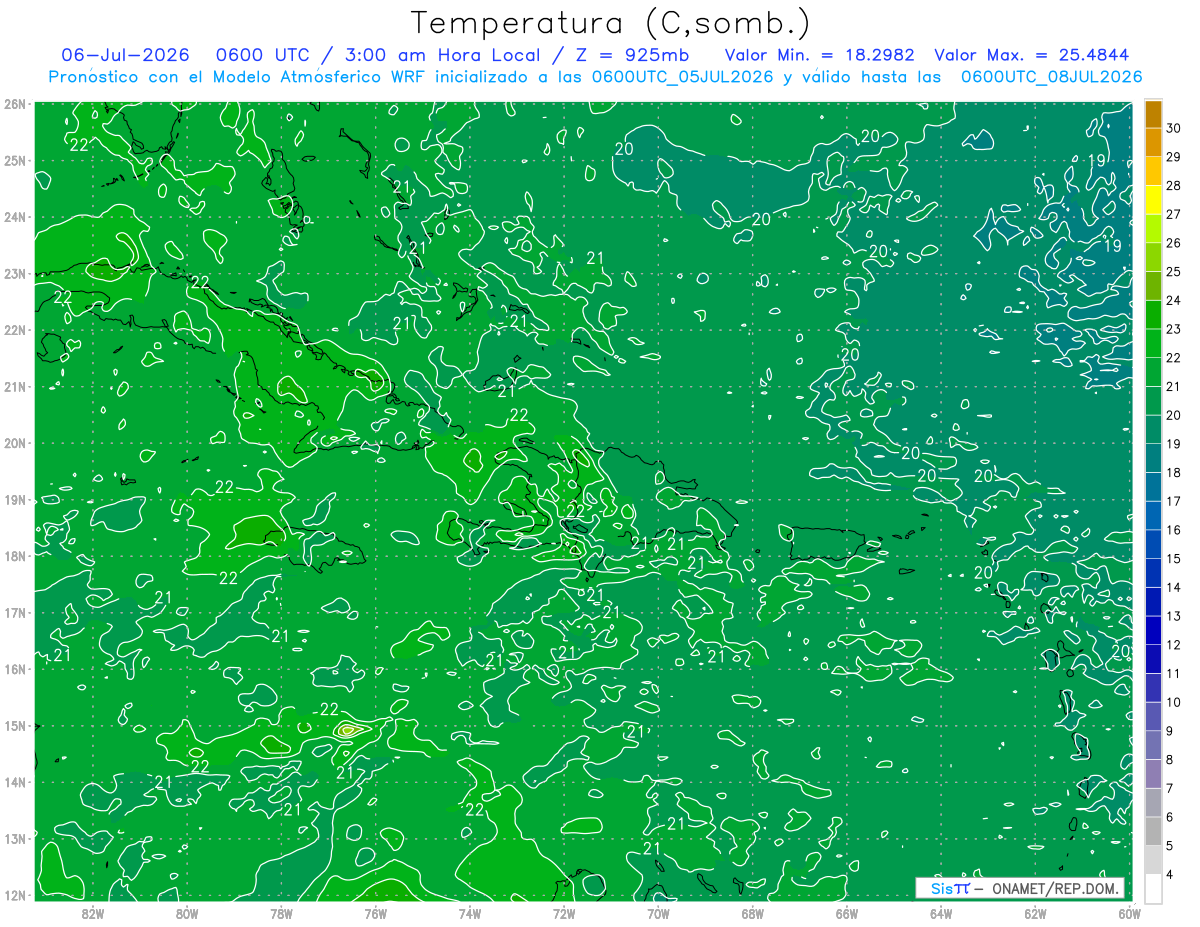Click the blue legend swatch between 14 and 15

1153,573
